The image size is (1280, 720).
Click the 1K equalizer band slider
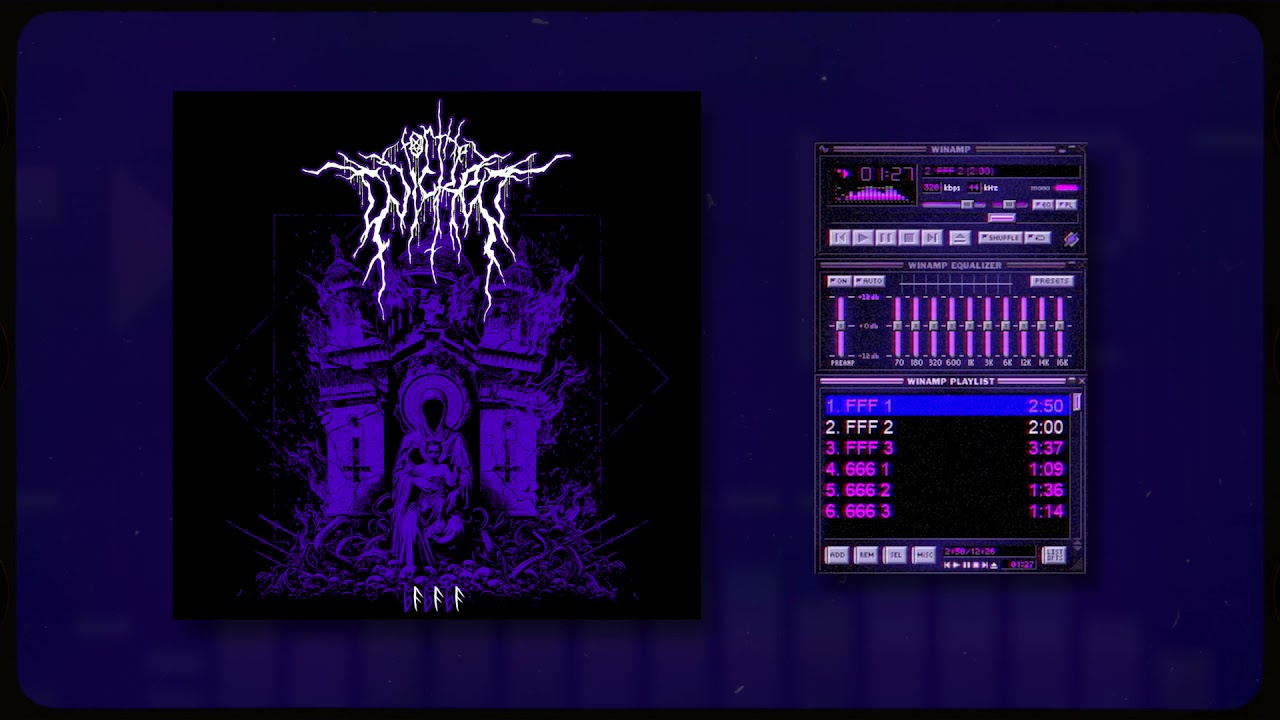click(970, 326)
